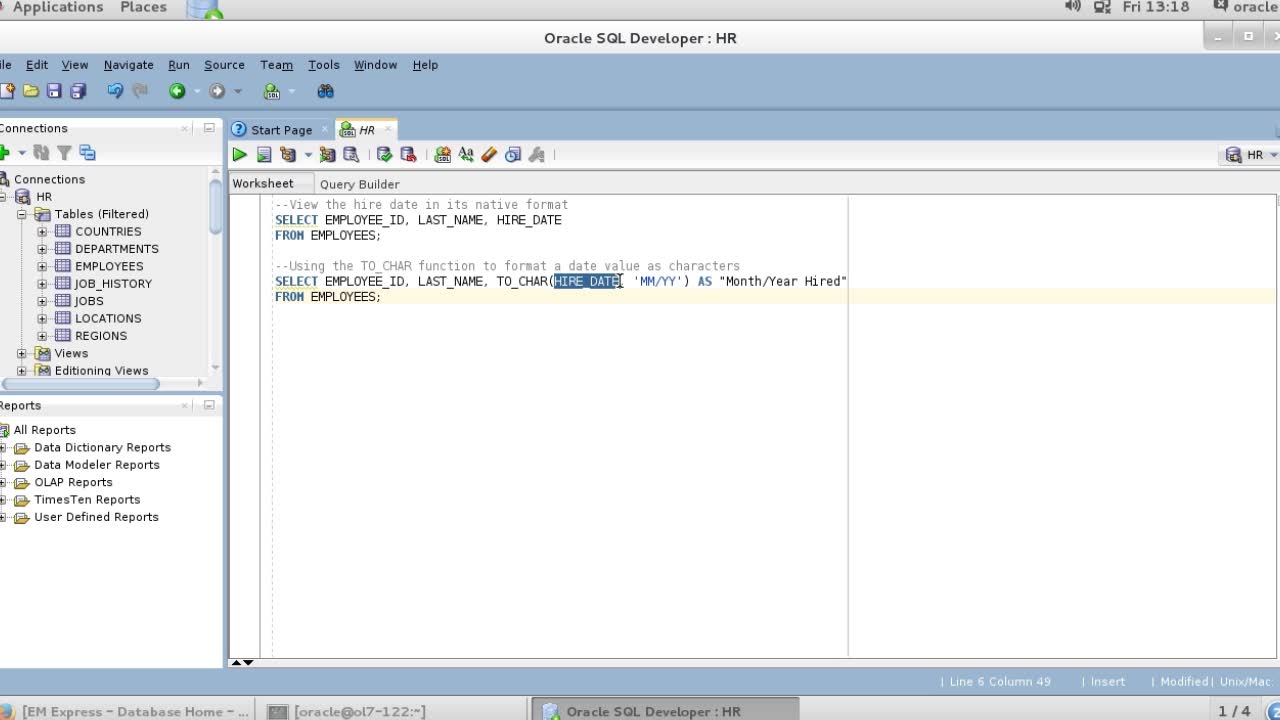
Task: Click the Commit database icon
Action: pos(384,155)
